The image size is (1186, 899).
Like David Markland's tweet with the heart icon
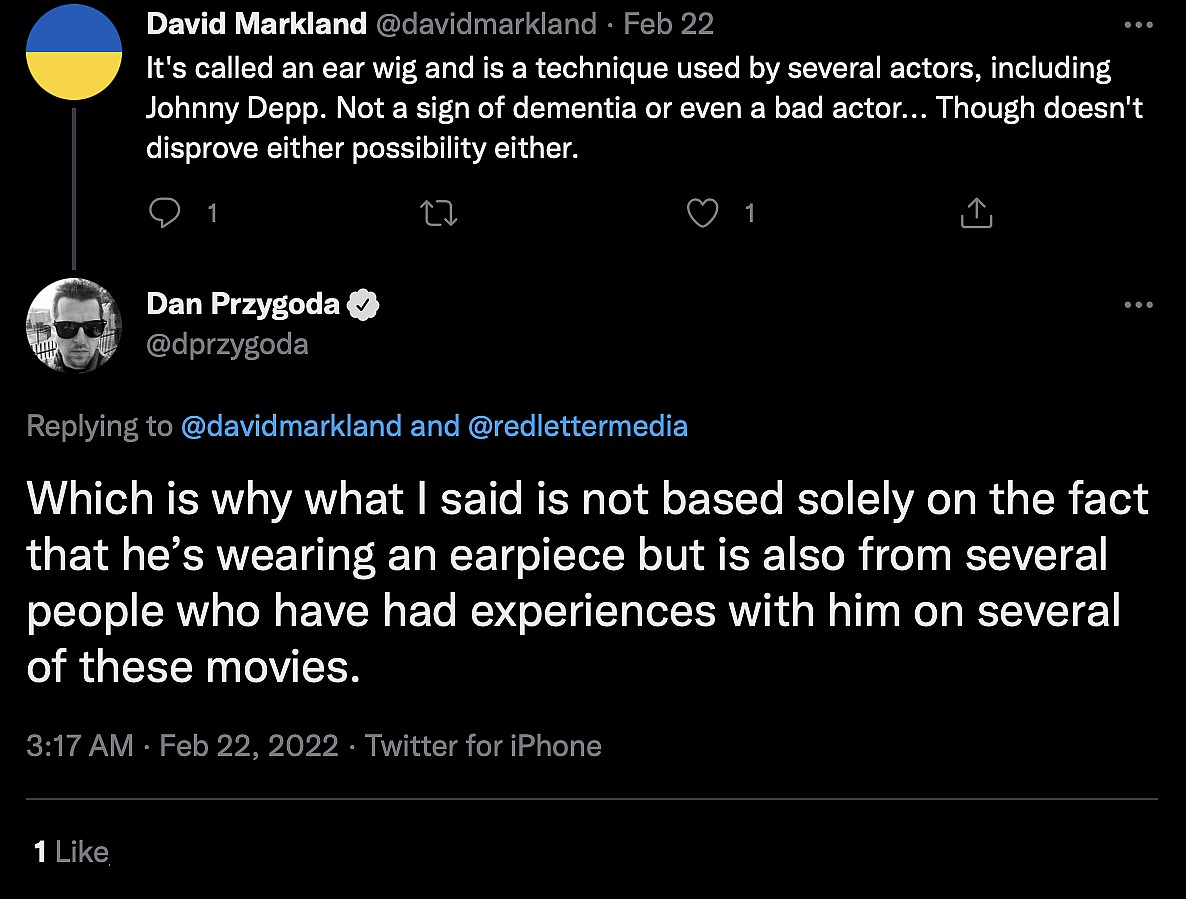pos(704,213)
